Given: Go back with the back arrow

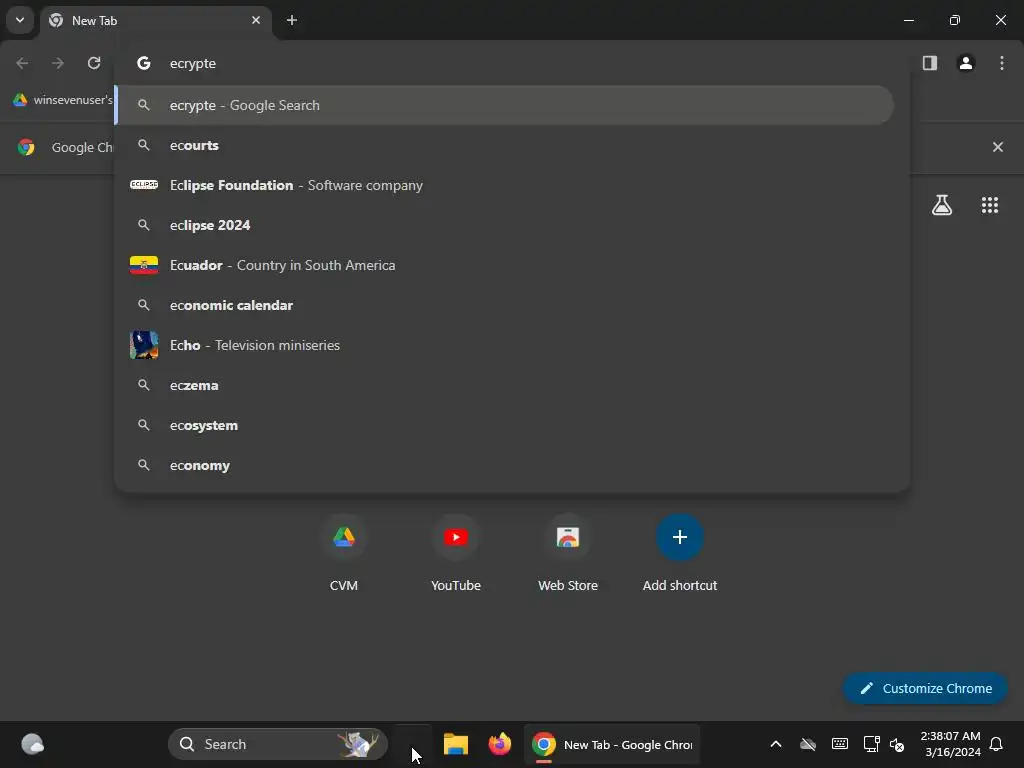Looking at the screenshot, I should coord(22,63).
